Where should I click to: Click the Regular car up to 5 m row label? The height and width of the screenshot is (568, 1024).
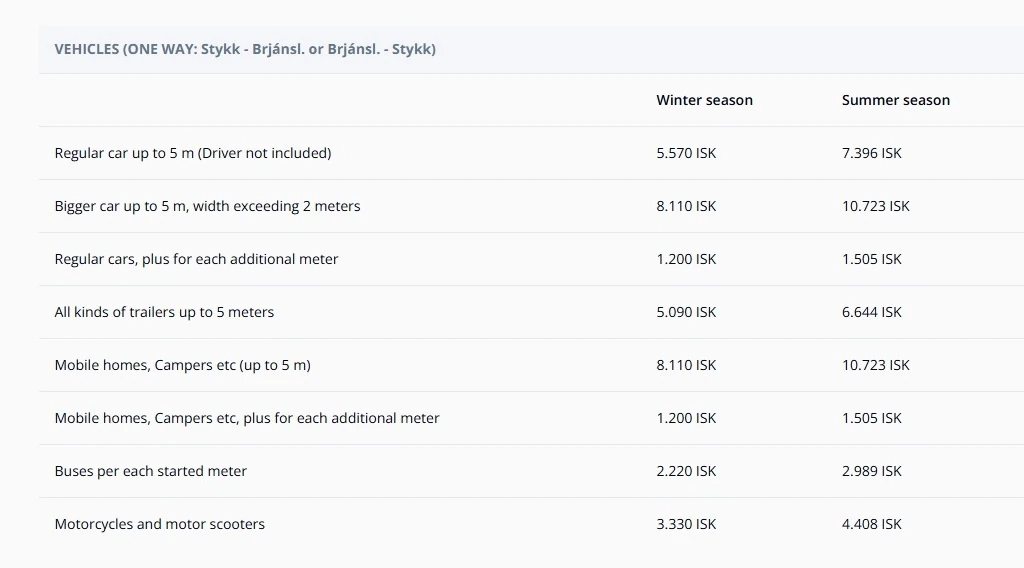point(192,153)
